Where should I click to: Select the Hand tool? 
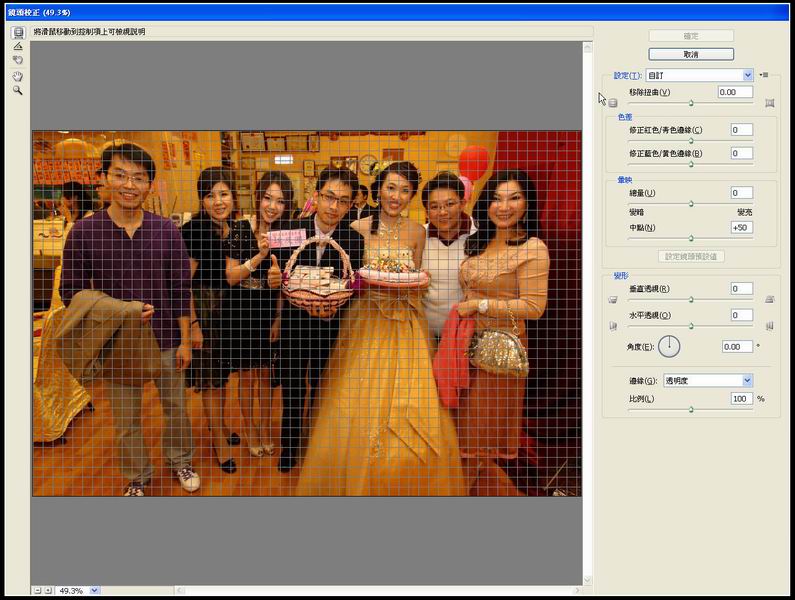click(x=18, y=77)
